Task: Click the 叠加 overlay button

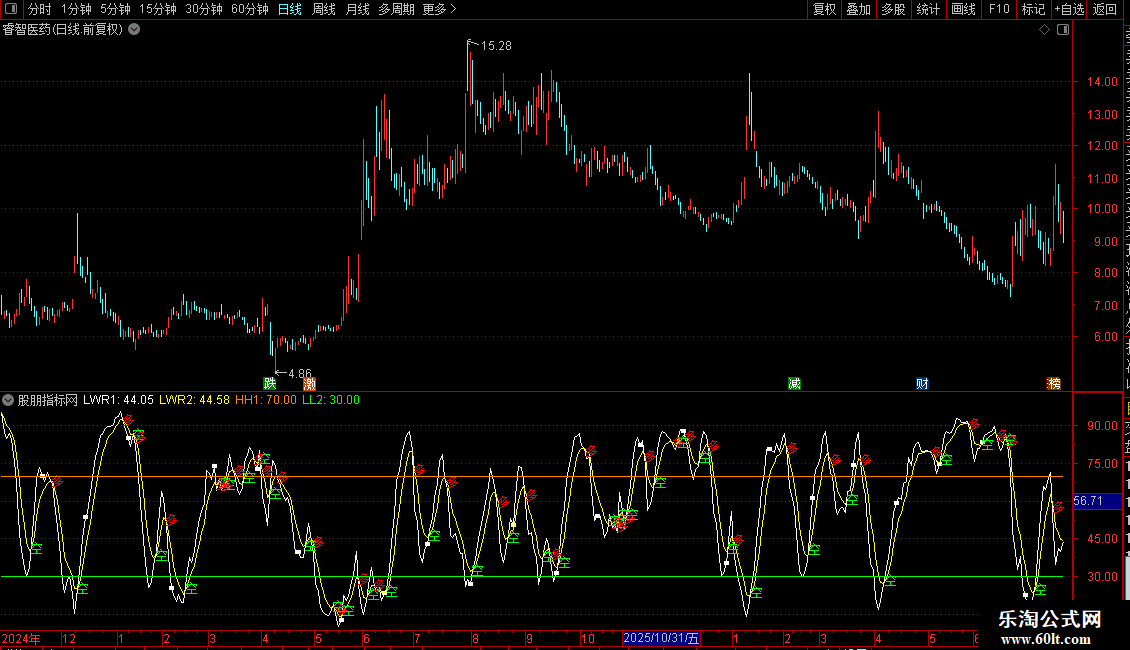Action: click(x=858, y=9)
